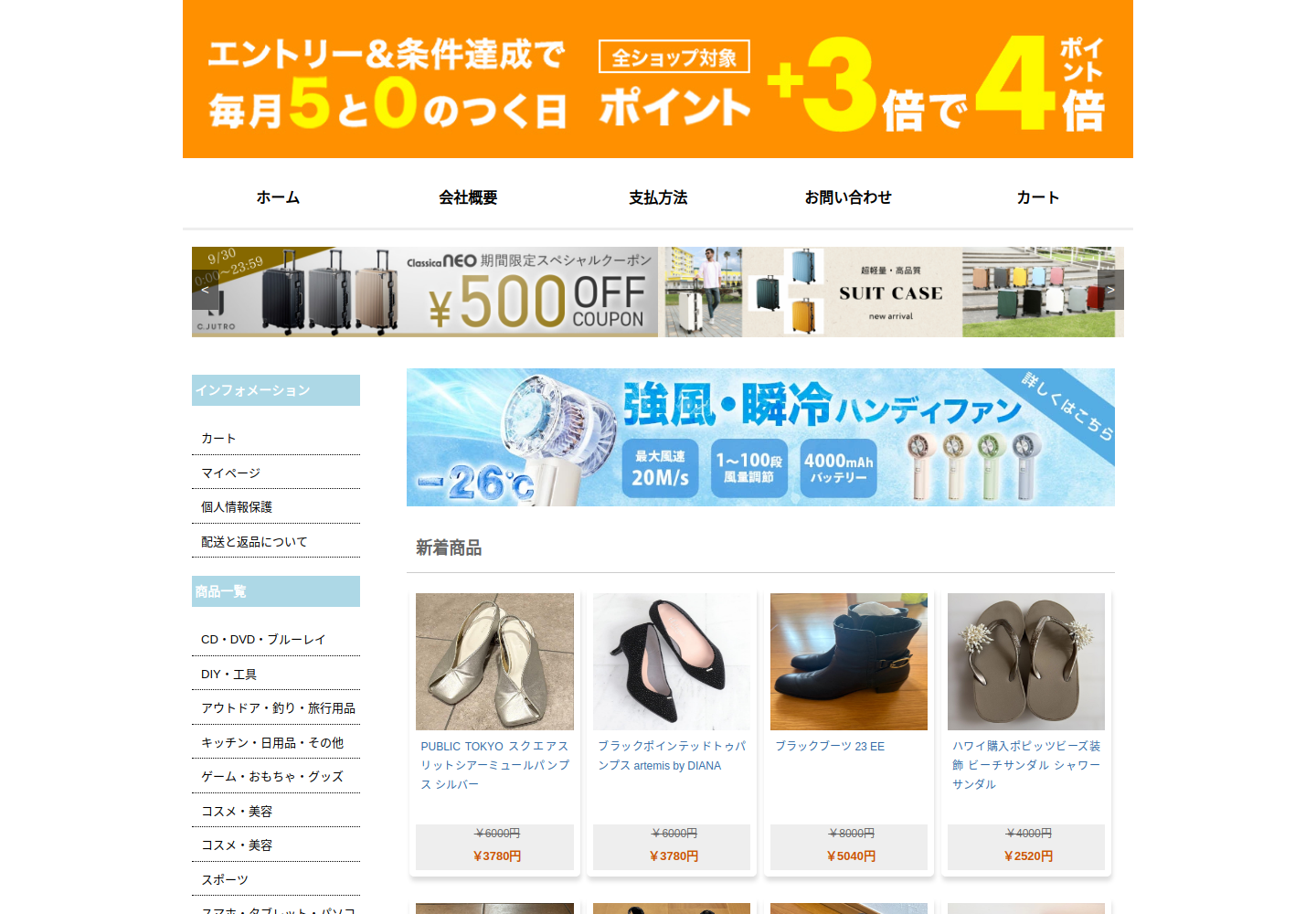Viewport: 1316px width, 914px height.
Task: Open the ブラックブーツ 23 EE product link
Action: [830, 747]
